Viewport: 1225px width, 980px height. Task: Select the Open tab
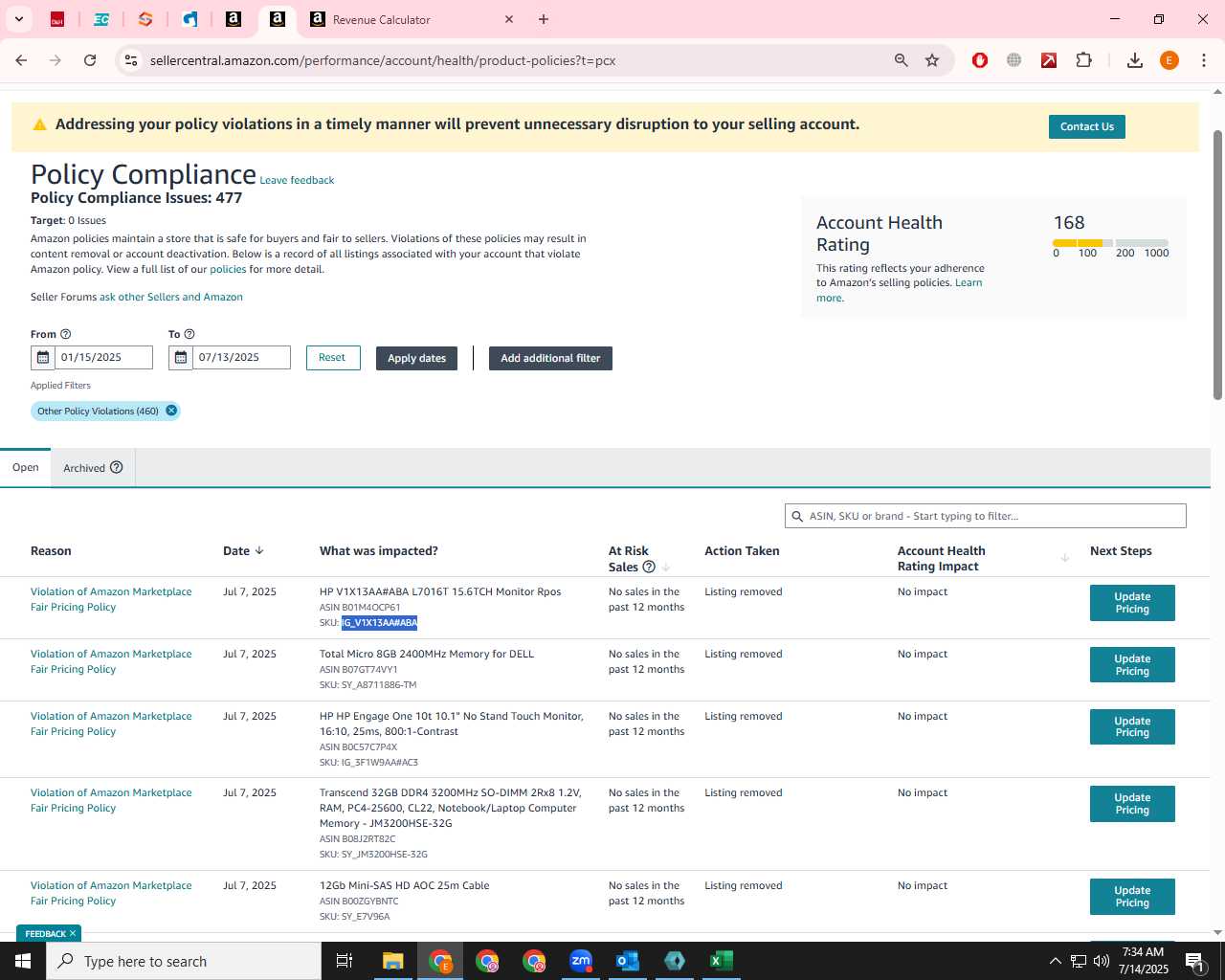(26, 467)
